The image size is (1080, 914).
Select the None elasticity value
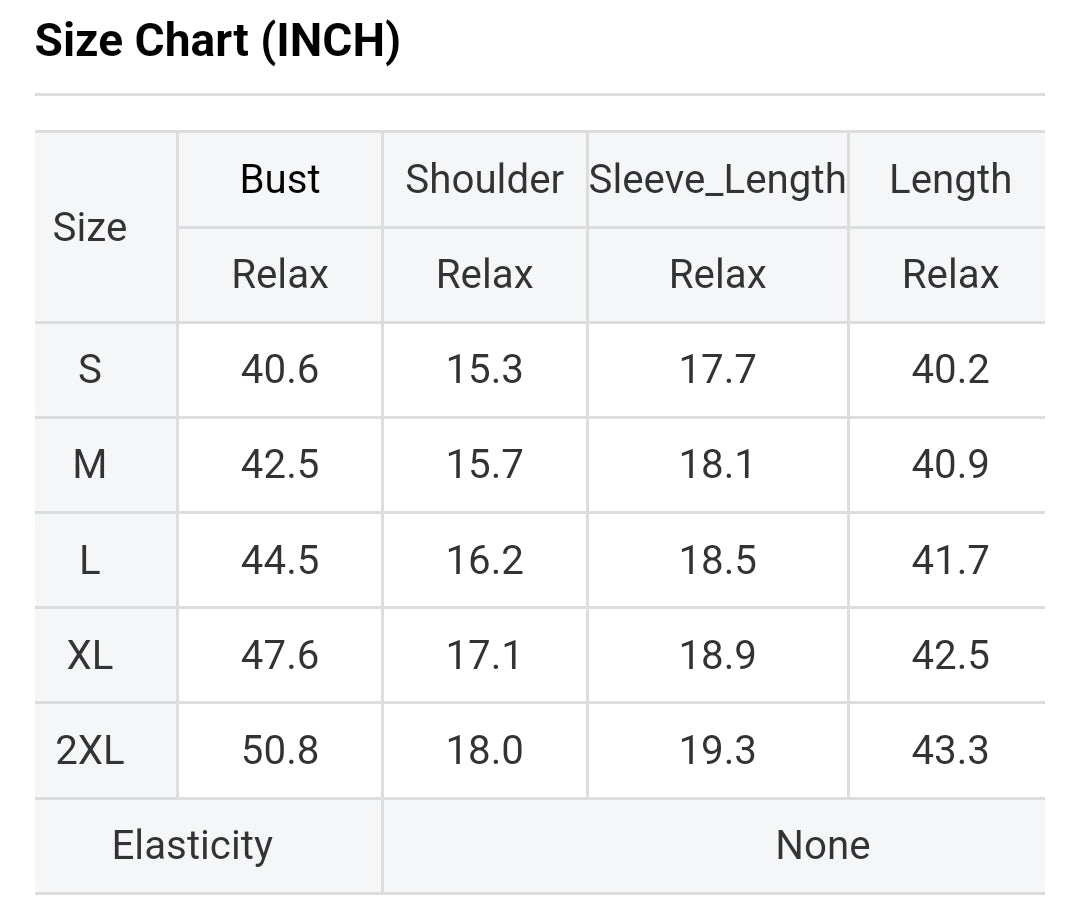tap(822, 846)
